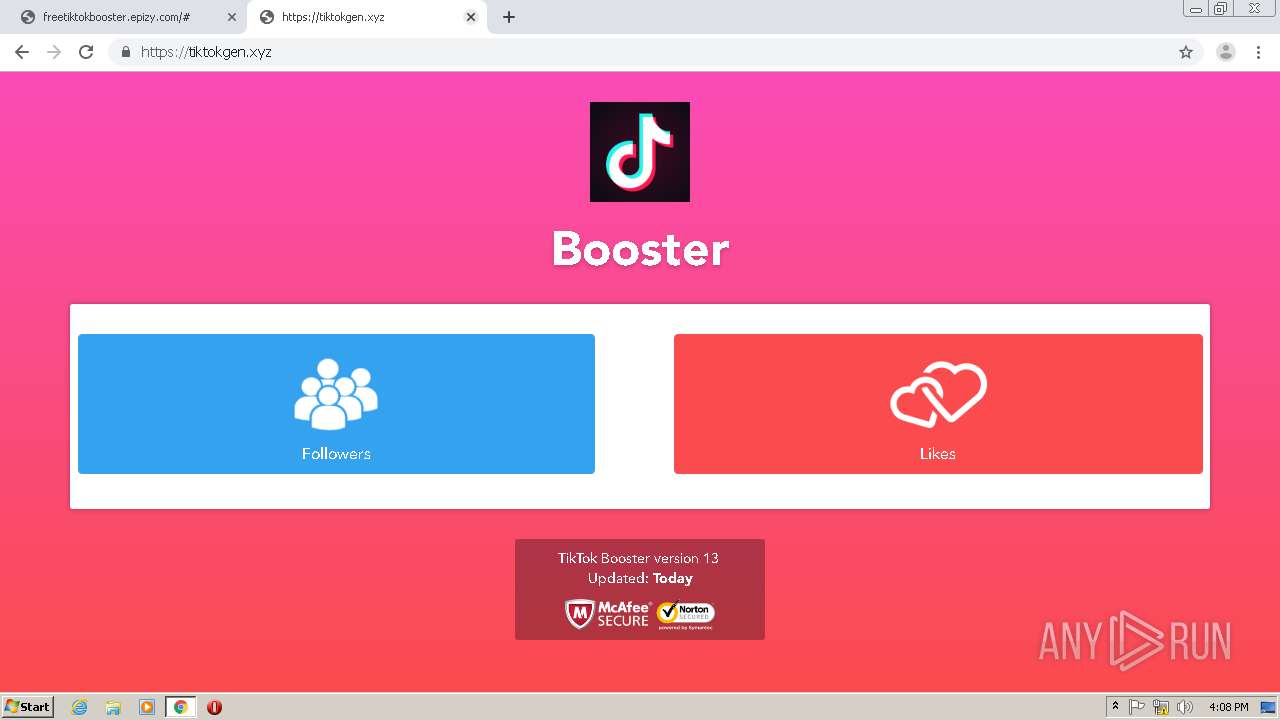The width and height of the screenshot is (1280, 720).
Task: Open a new browser tab
Action: click(509, 17)
